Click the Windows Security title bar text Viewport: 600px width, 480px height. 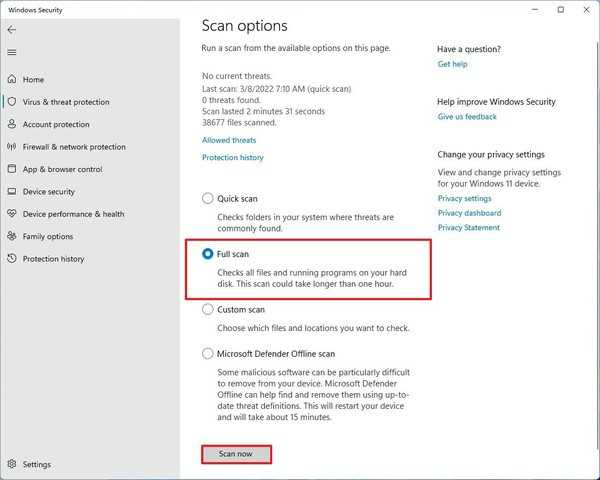[35, 10]
